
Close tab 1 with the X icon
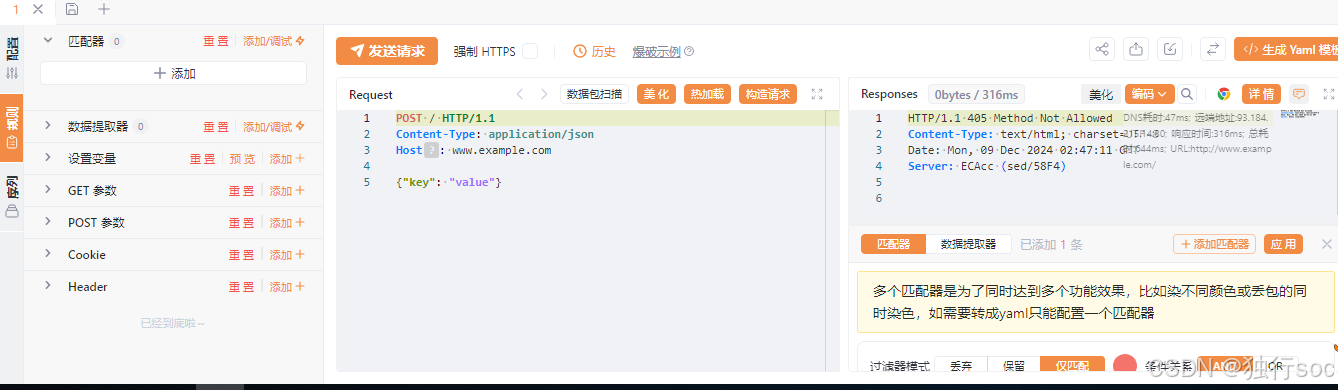[38, 9]
